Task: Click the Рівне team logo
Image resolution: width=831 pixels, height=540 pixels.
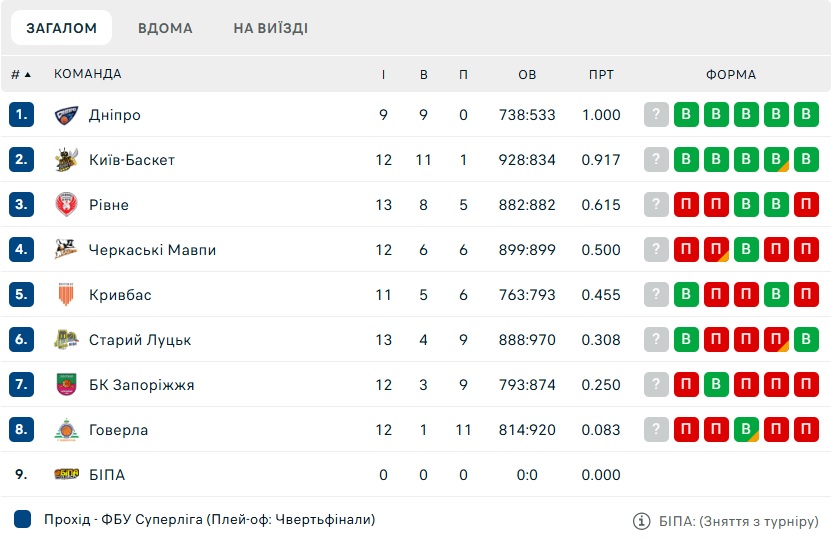Action: click(66, 205)
